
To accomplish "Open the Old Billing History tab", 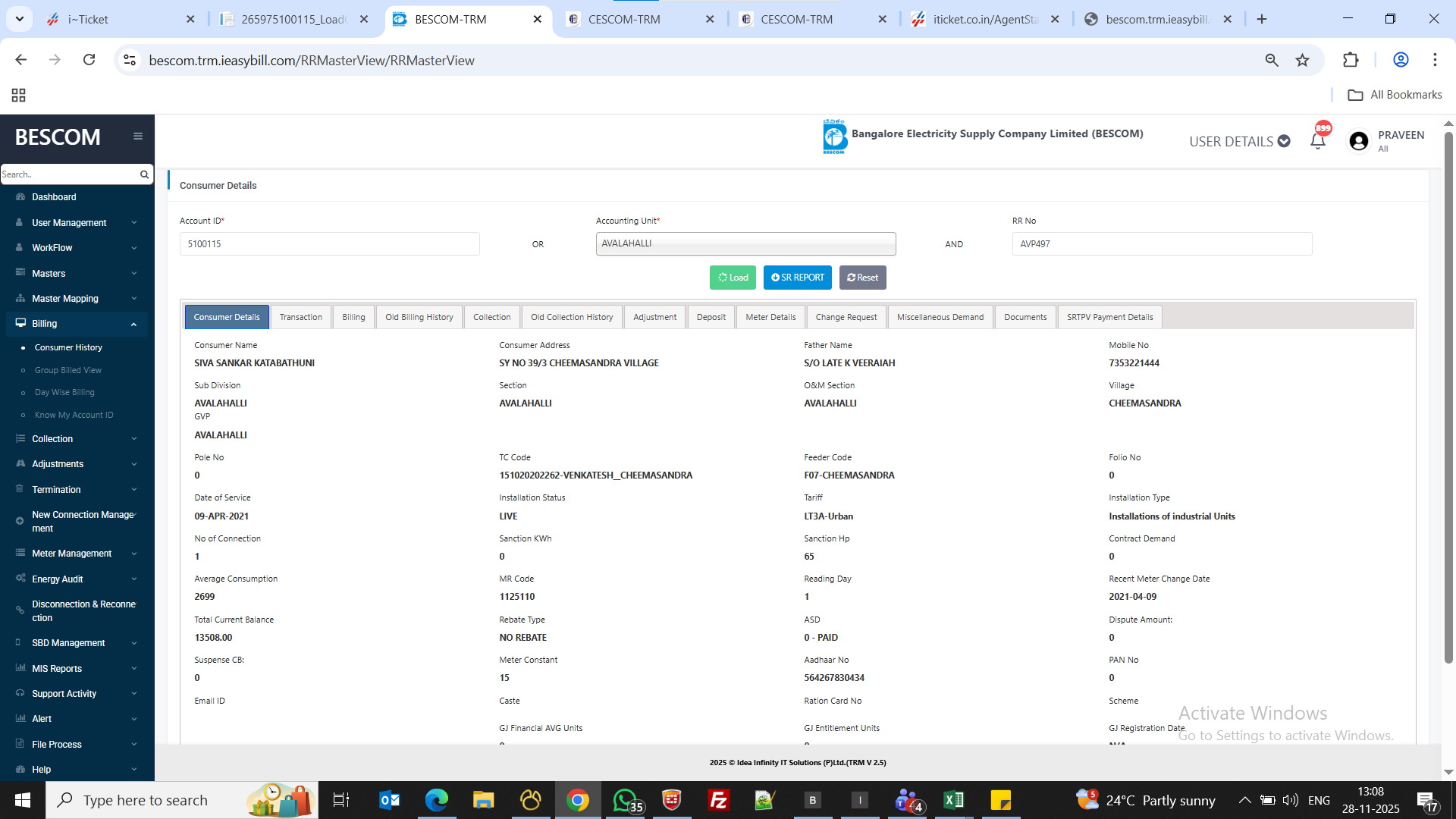I will click(419, 317).
